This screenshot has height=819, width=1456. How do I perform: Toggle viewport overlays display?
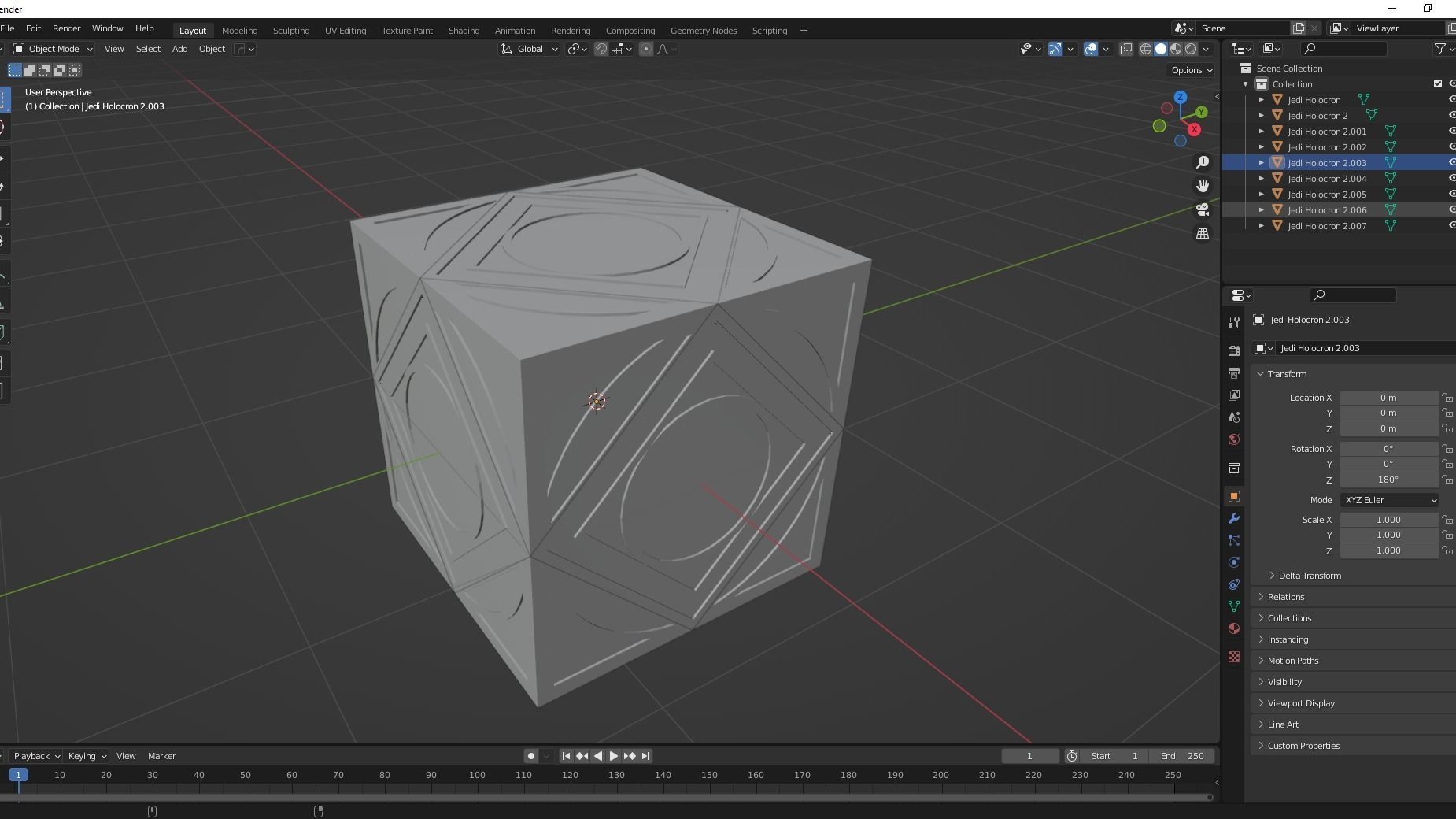(x=1091, y=49)
